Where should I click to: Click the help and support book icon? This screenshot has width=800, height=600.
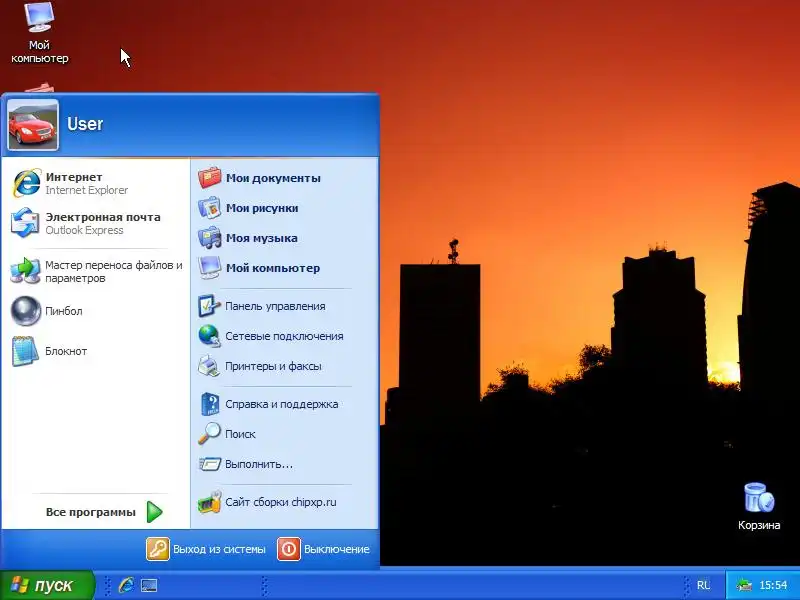pyautogui.click(x=209, y=404)
